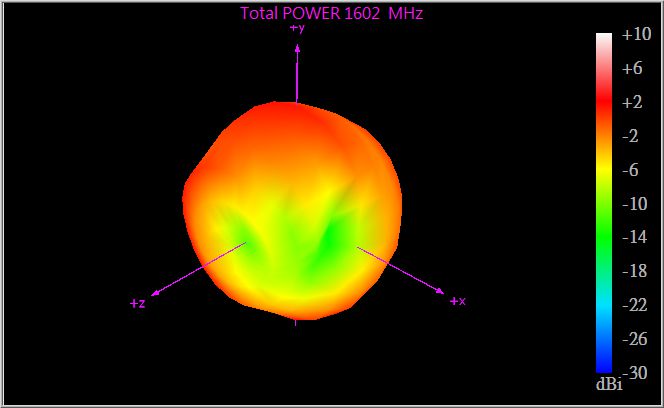Click the +2 scale label
The image size is (664, 408).
(x=632, y=102)
